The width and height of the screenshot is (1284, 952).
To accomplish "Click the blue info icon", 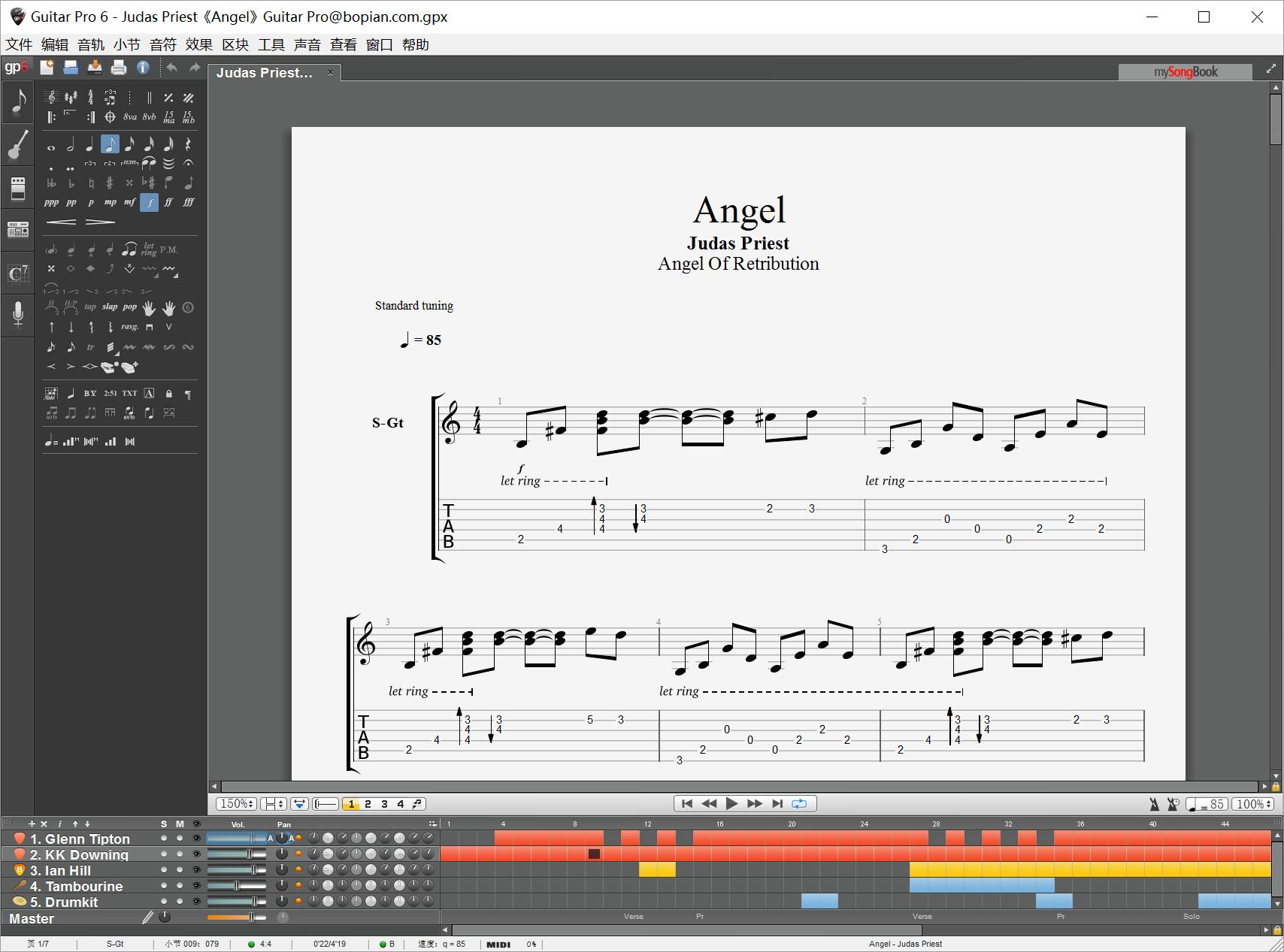I will 143,68.
